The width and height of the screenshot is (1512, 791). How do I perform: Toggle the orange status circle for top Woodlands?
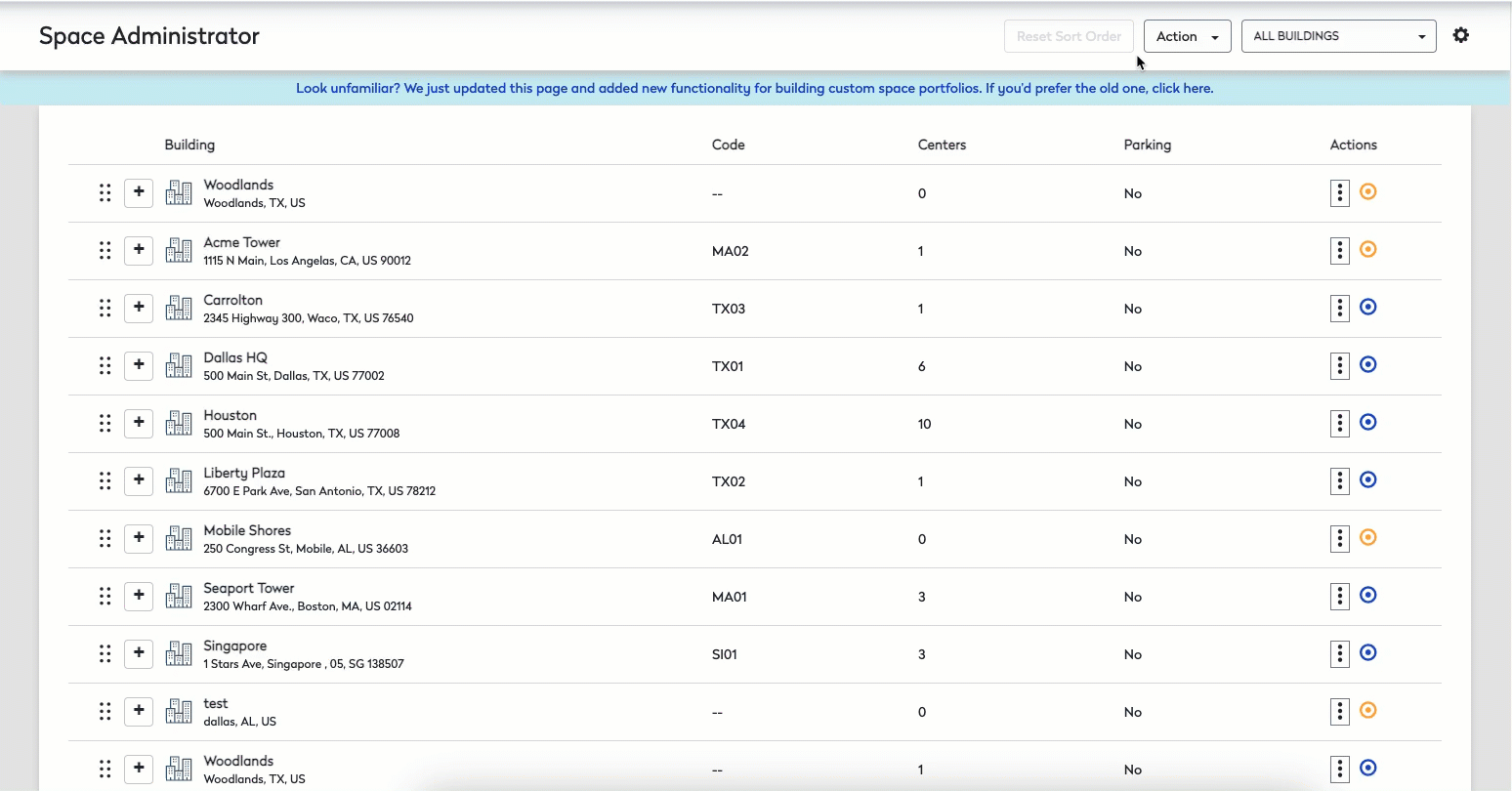pos(1367,192)
